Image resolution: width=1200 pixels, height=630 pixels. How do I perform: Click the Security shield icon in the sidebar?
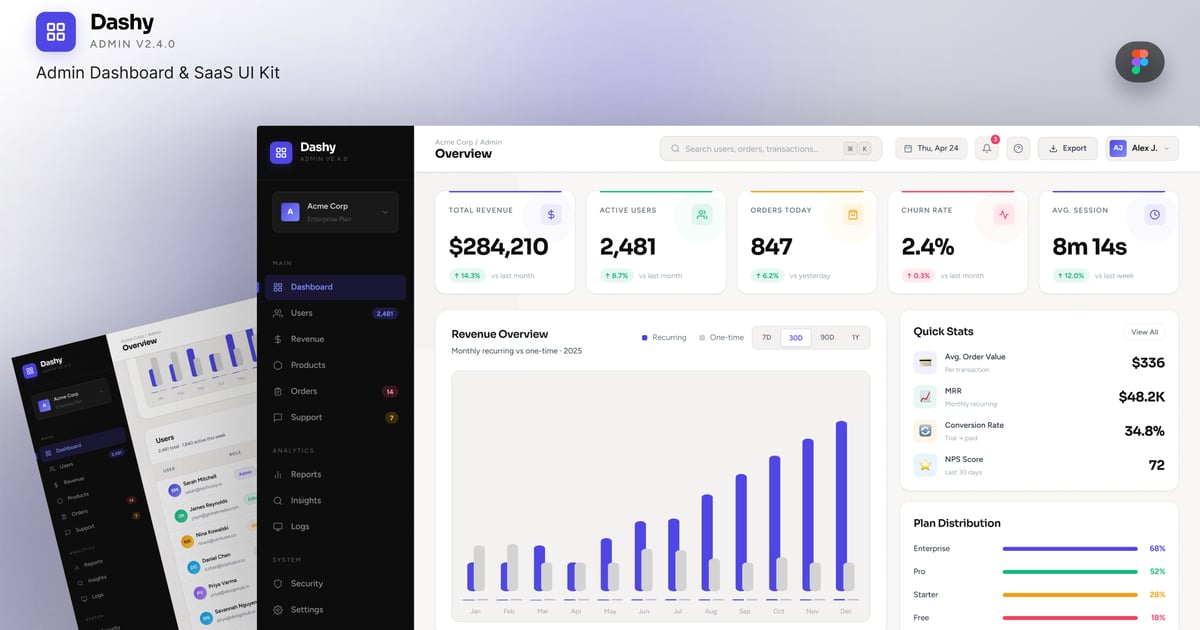point(278,583)
